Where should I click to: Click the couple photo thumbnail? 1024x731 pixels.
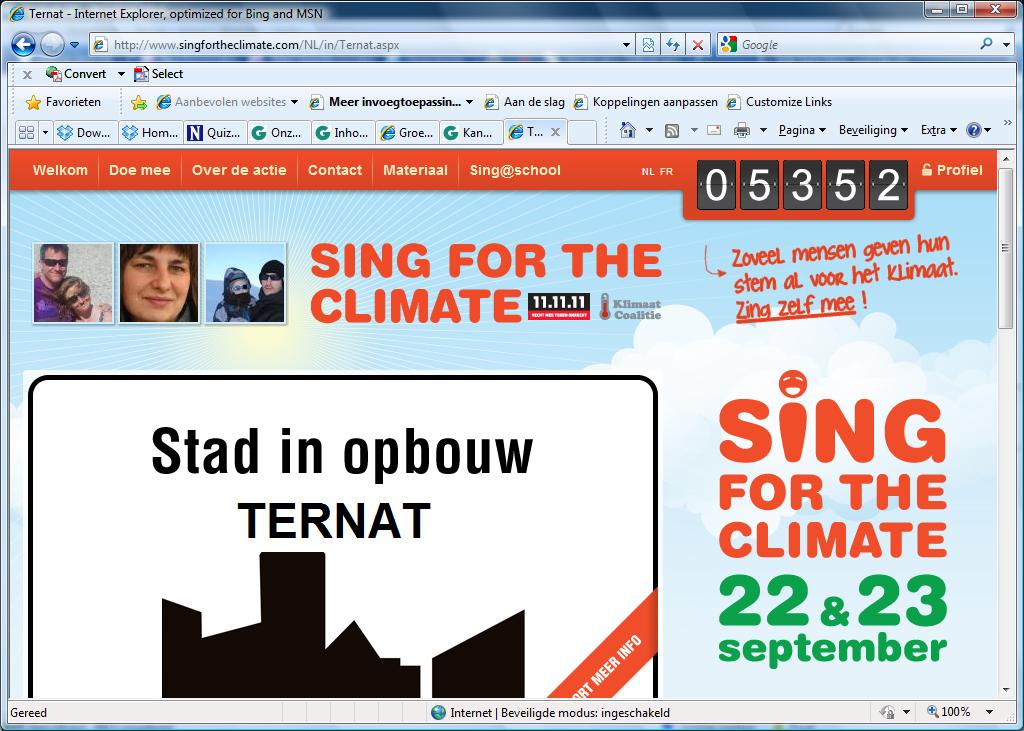pos(73,283)
